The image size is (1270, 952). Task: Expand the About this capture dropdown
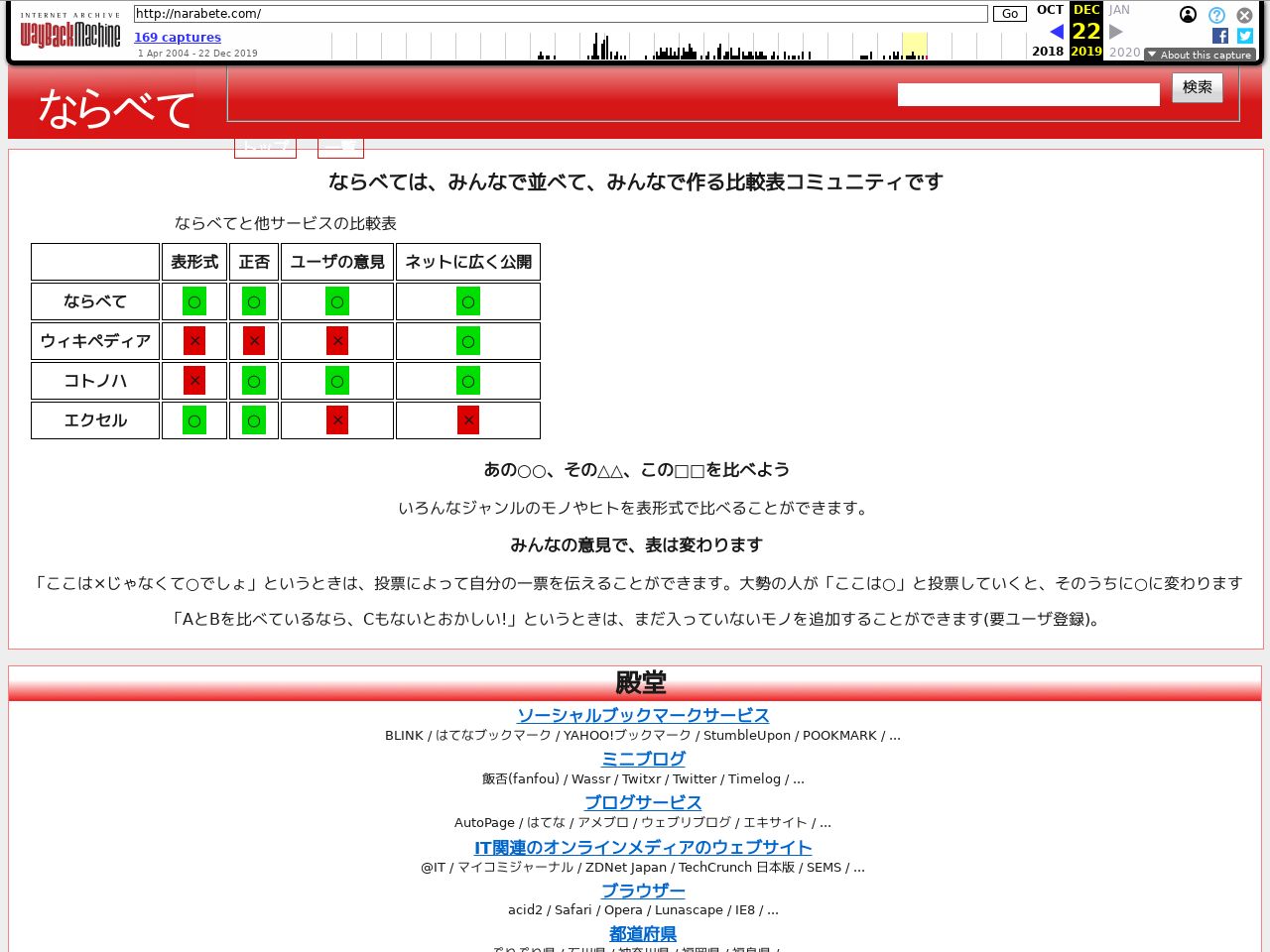tap(1200, 55)
